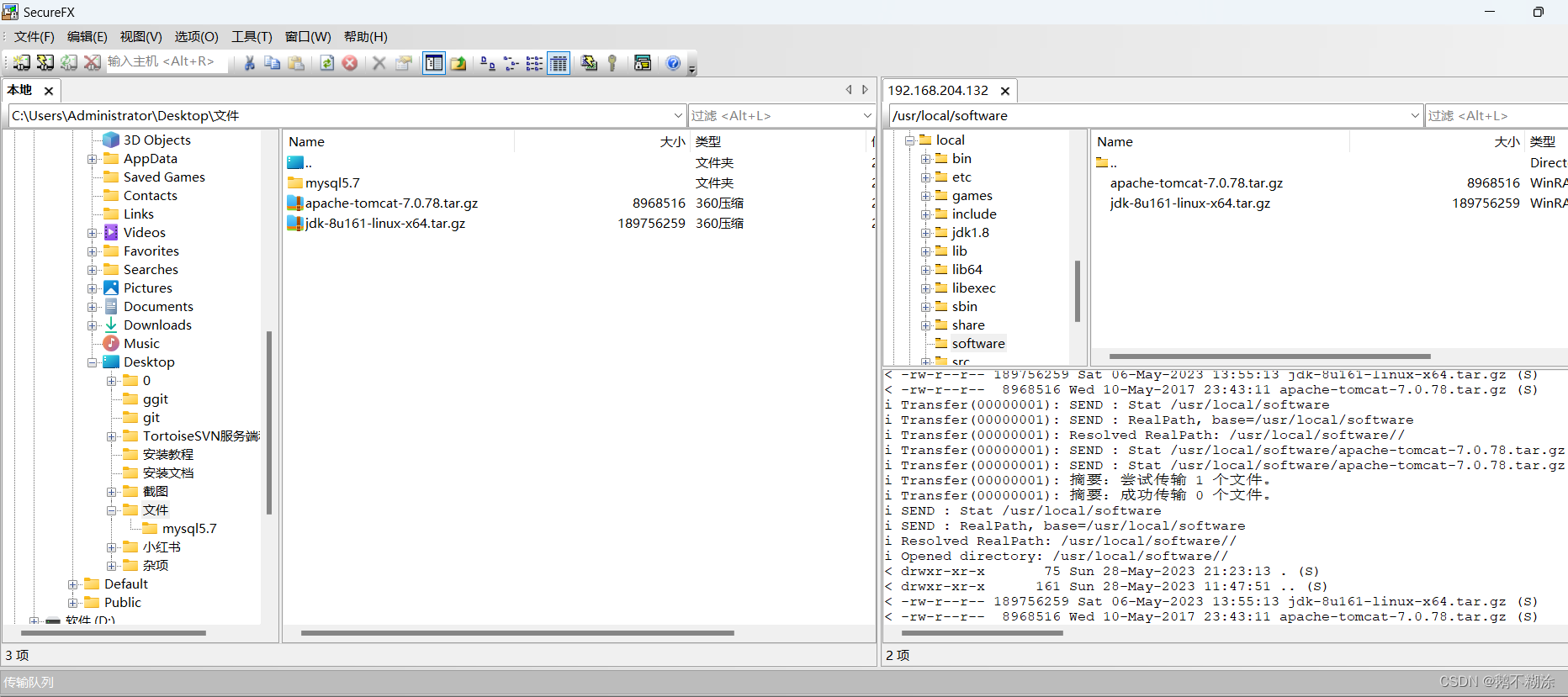Select local apache-tomcat-7.0.78.tar.gz file
Viewport: 1568px width, 697px height.
391,203
